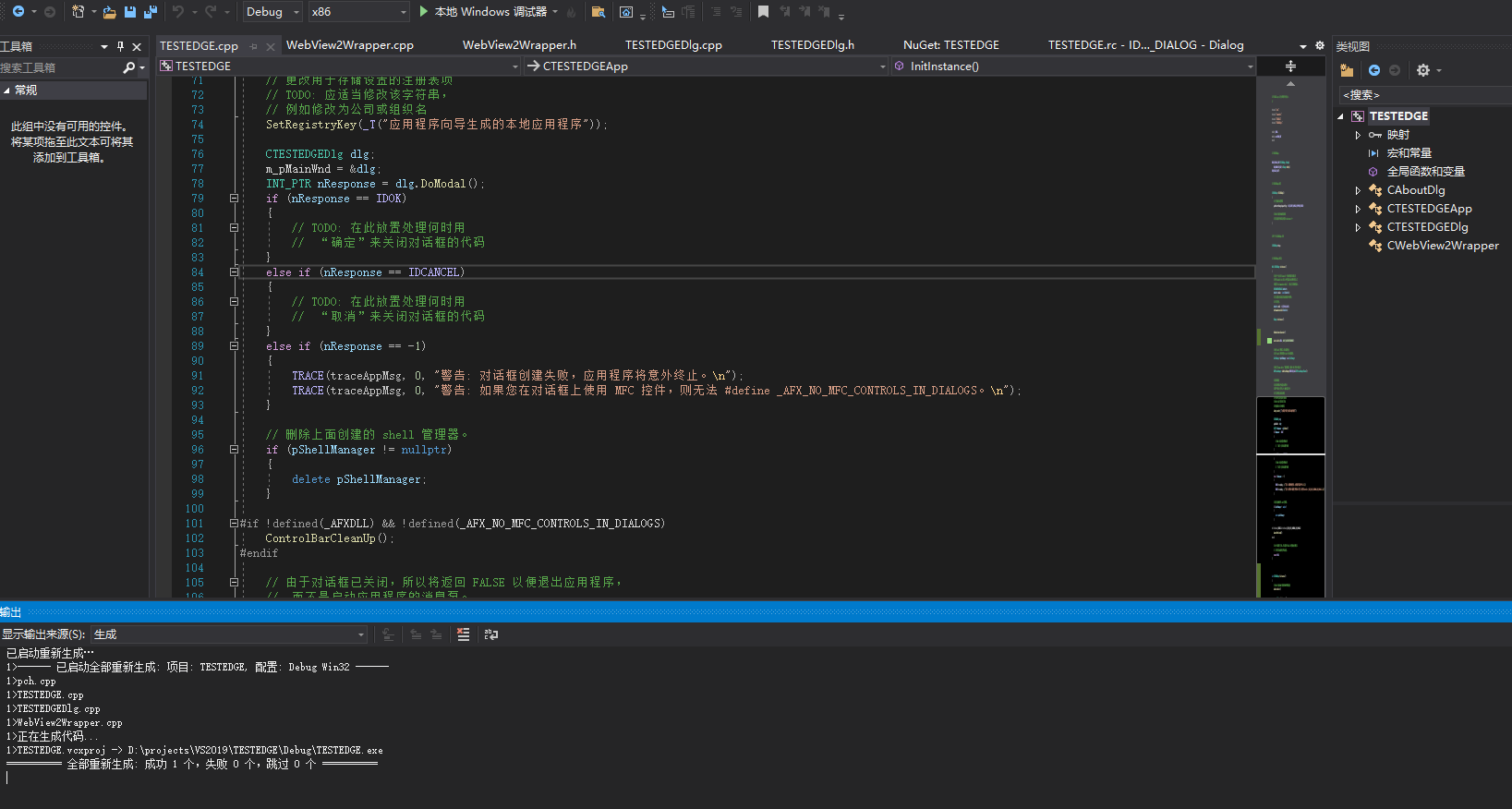Open the output source 生成 dropdown
Image resolution: width=1512 pixels, height=809 pixels.
pos(229,634)
